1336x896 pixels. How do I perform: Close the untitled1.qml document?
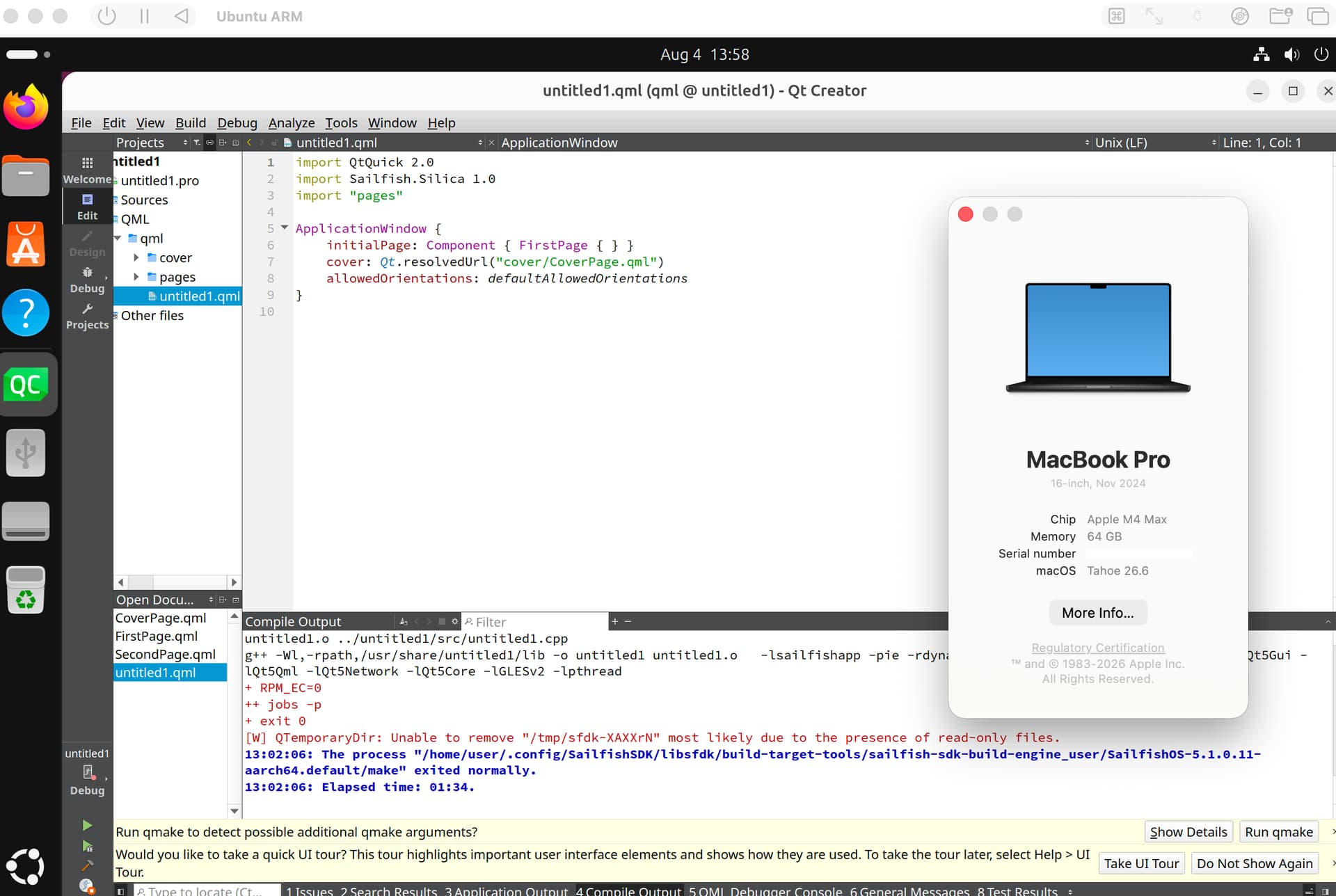491,143
